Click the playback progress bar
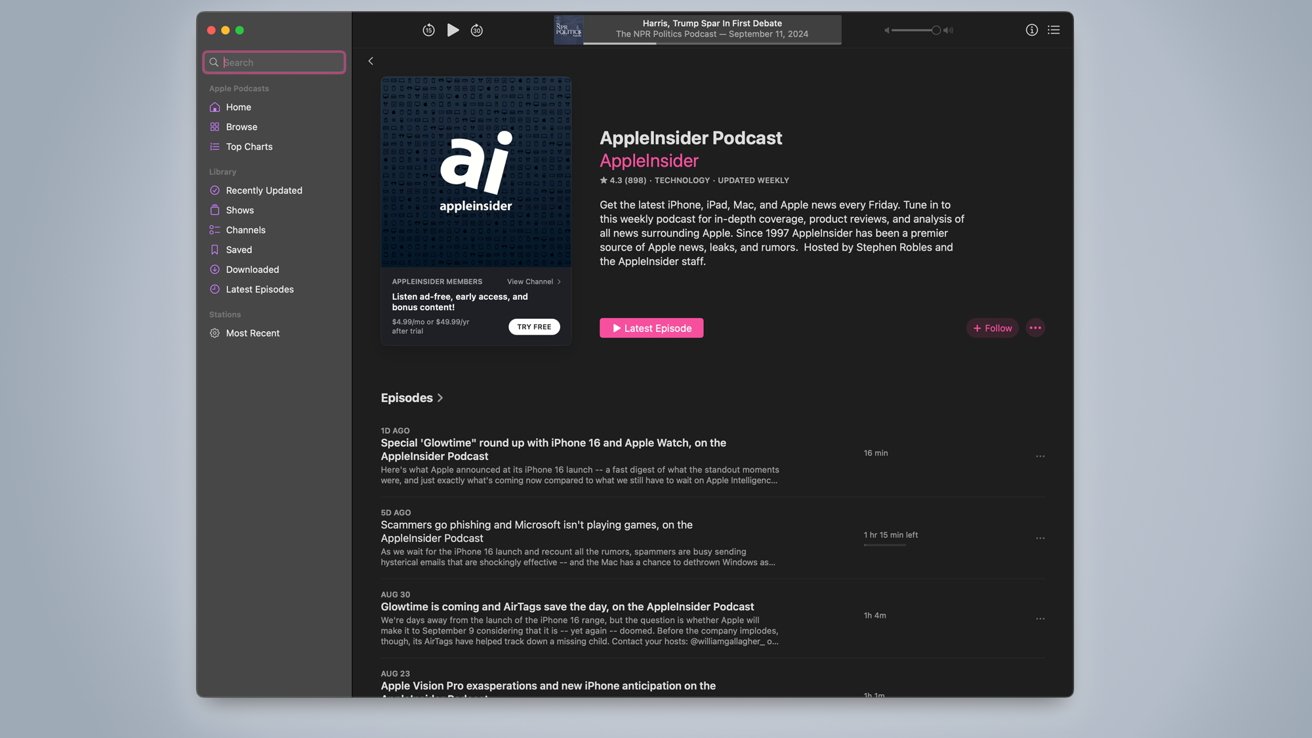The width and height of the screenshot is (1312, 738). (x=711, y=43)
